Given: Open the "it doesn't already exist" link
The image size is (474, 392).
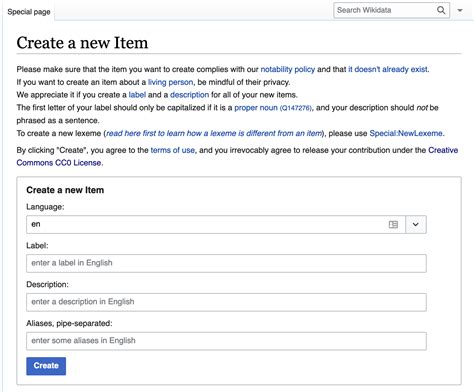Looking at the screenshot, I should (388, 69).
